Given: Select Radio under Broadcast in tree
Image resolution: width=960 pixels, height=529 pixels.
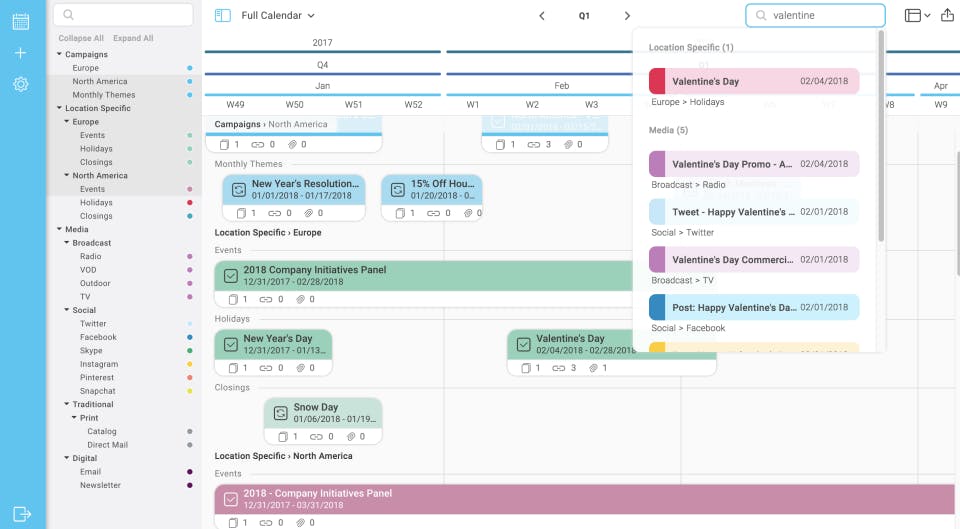Looking at the screenshot, I should tap(91, 257).
